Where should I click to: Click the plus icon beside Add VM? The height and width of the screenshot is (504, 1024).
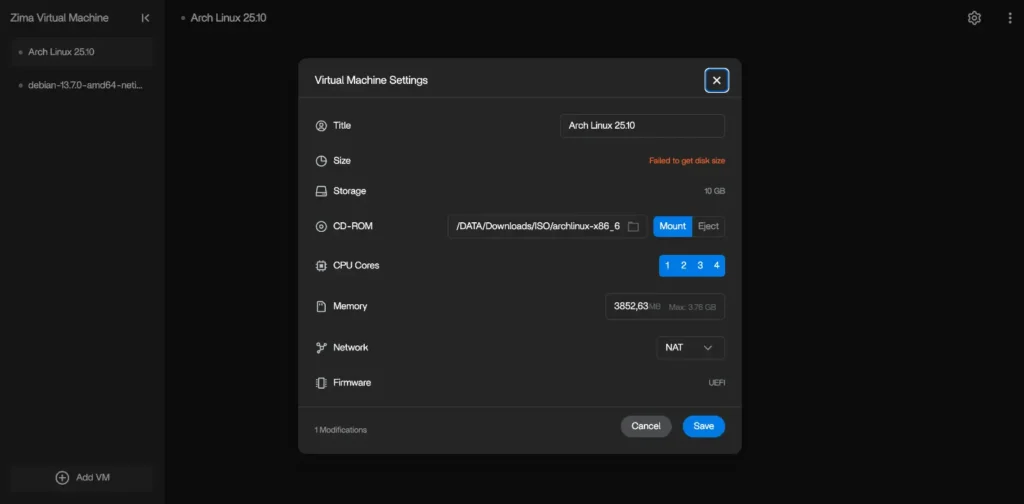(x=62, y=477)
